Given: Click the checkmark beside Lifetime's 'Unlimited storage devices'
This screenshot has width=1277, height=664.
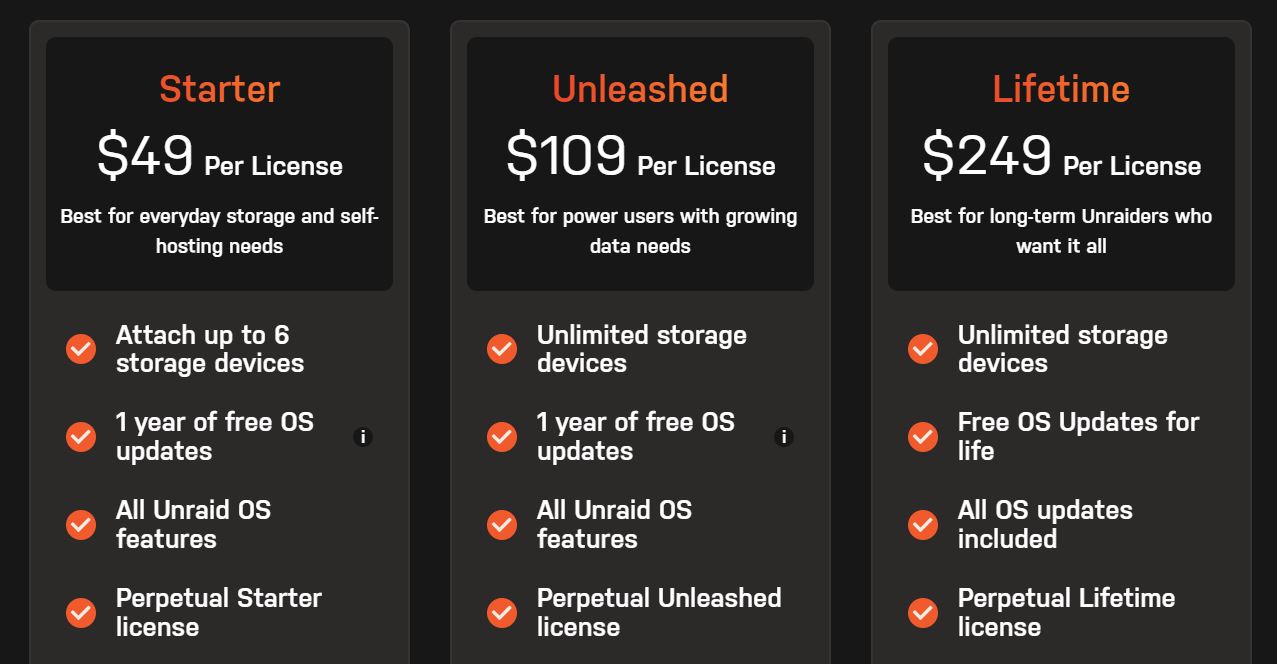Looking at the screenshot, I should click(922, 348).
